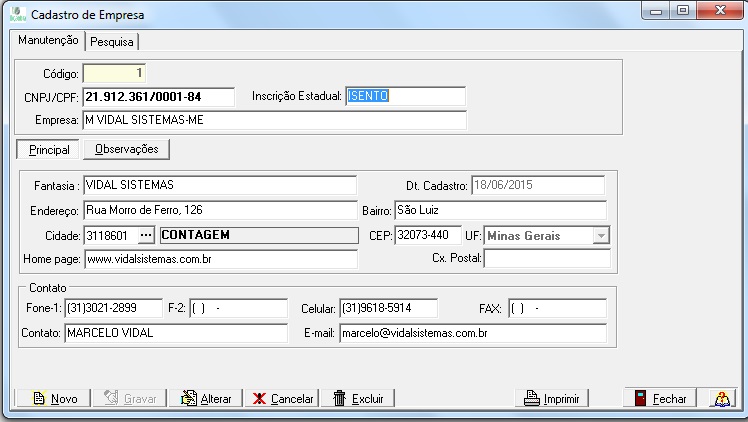The image size is (748, 422).
Task: Click the help icon beside Fechar
Action: [722, 398]
